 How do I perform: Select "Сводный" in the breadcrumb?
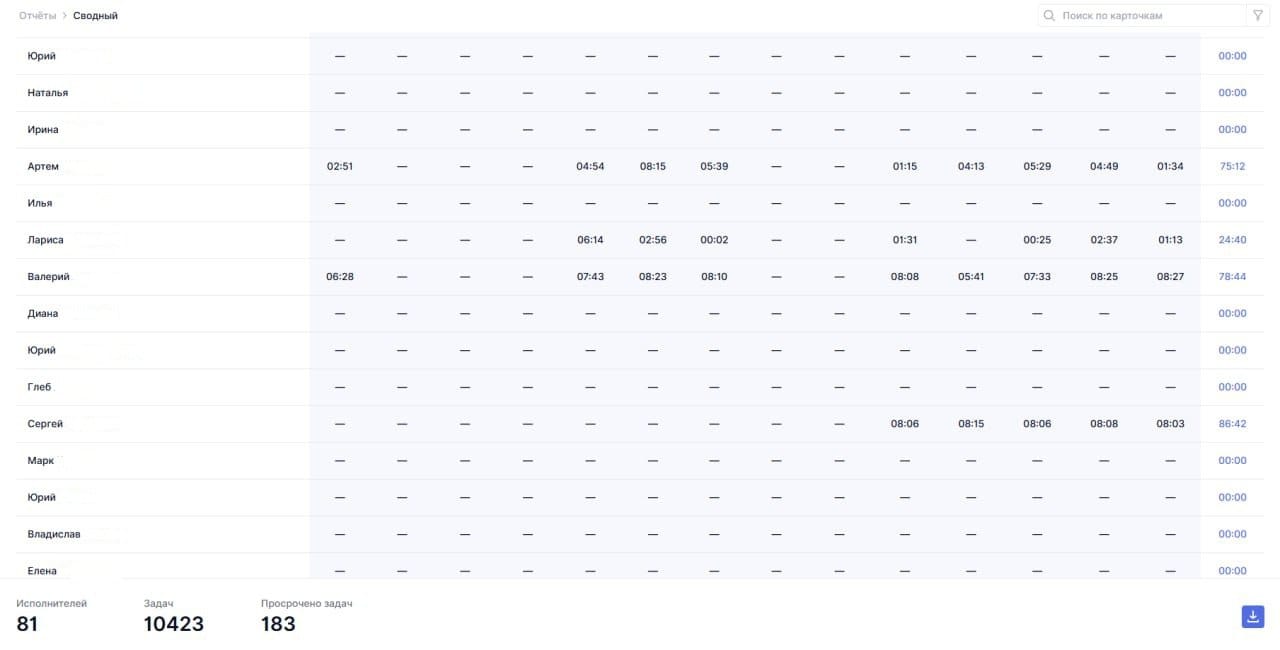coord(95,16)
